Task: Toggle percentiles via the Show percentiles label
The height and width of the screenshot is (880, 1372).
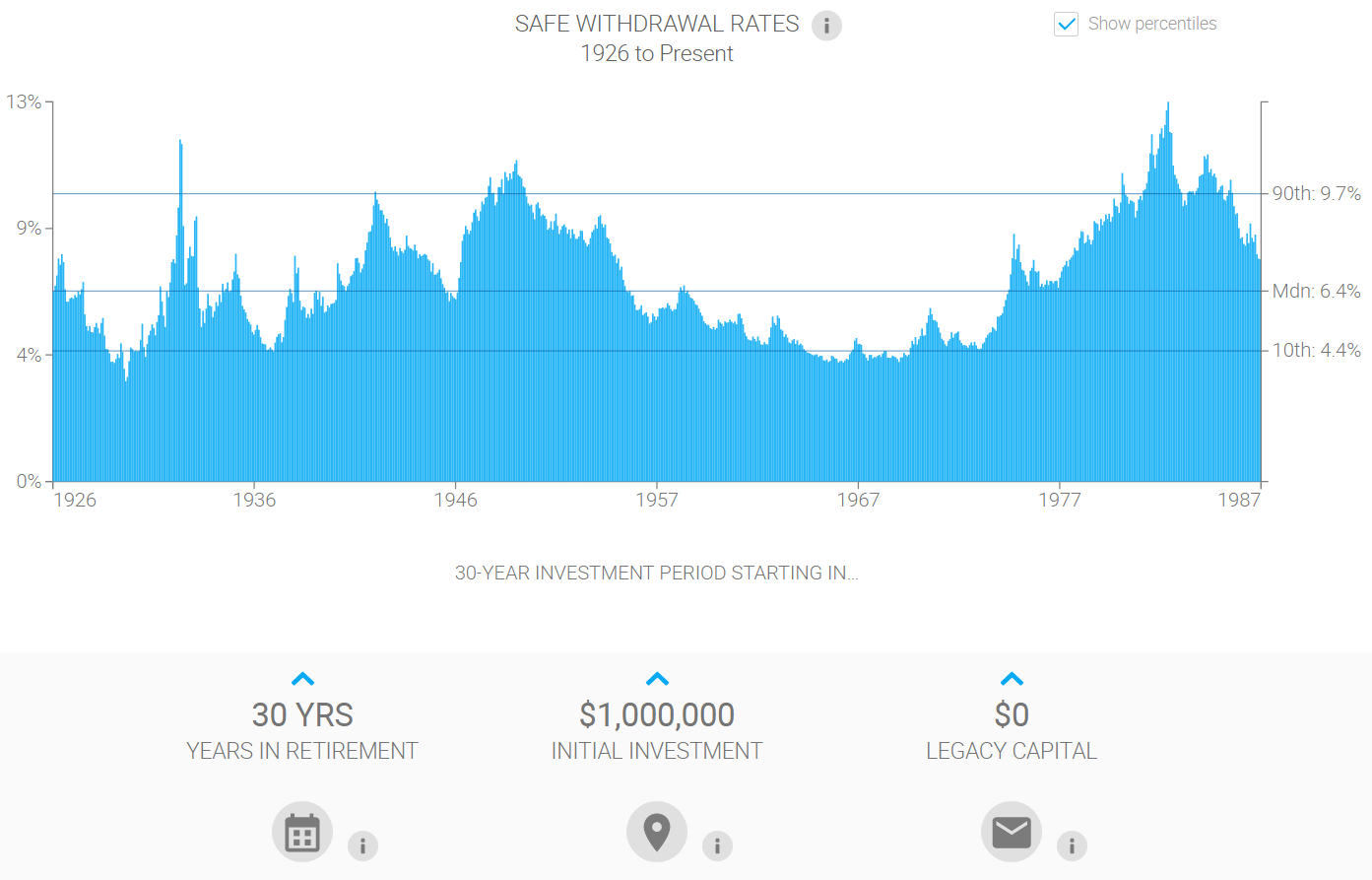Action: (1152, 24)
